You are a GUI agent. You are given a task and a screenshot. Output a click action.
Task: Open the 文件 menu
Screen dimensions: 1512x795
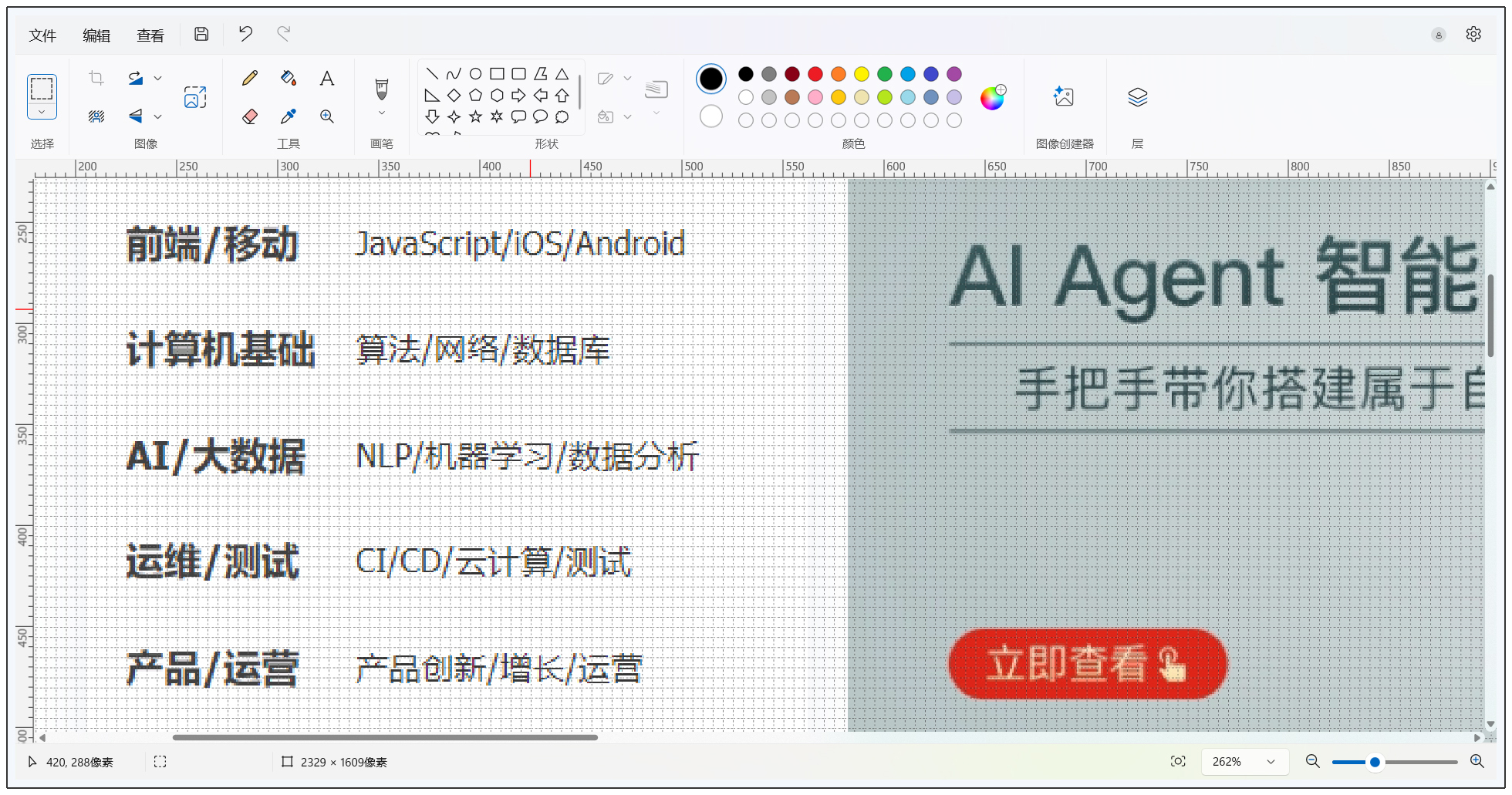point(42,35)
